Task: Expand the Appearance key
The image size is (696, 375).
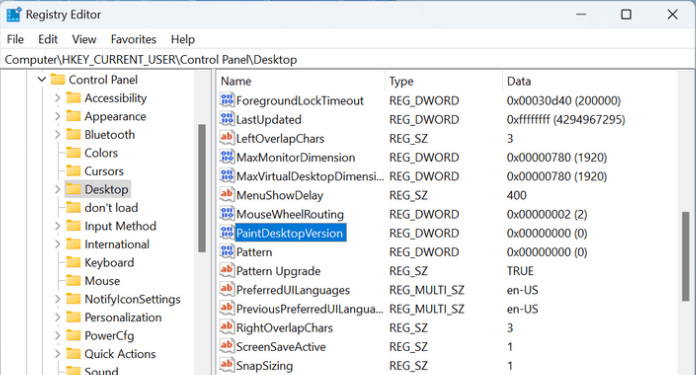Action: 57,116
